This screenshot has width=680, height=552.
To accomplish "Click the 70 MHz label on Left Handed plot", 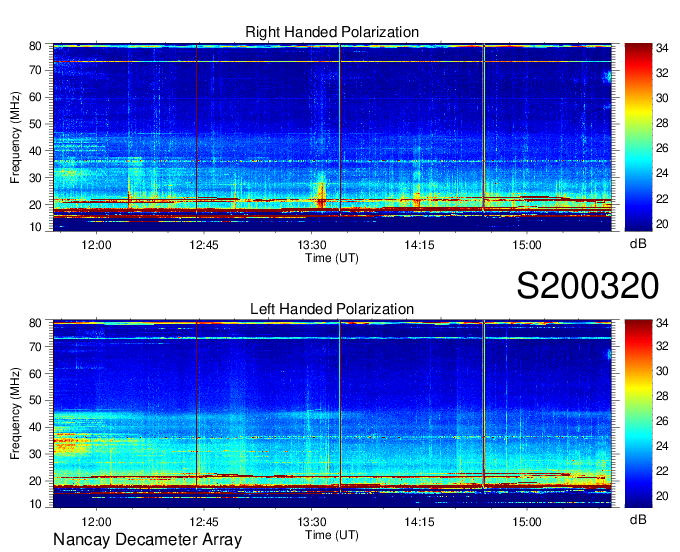I will (35, 347).
